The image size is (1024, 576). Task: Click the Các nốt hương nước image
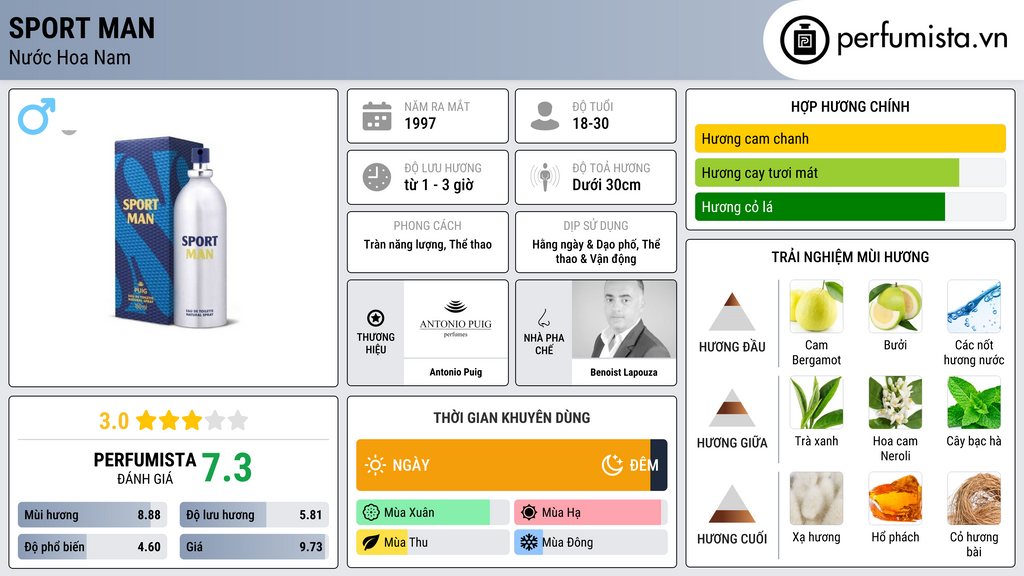tap(974, 306)
